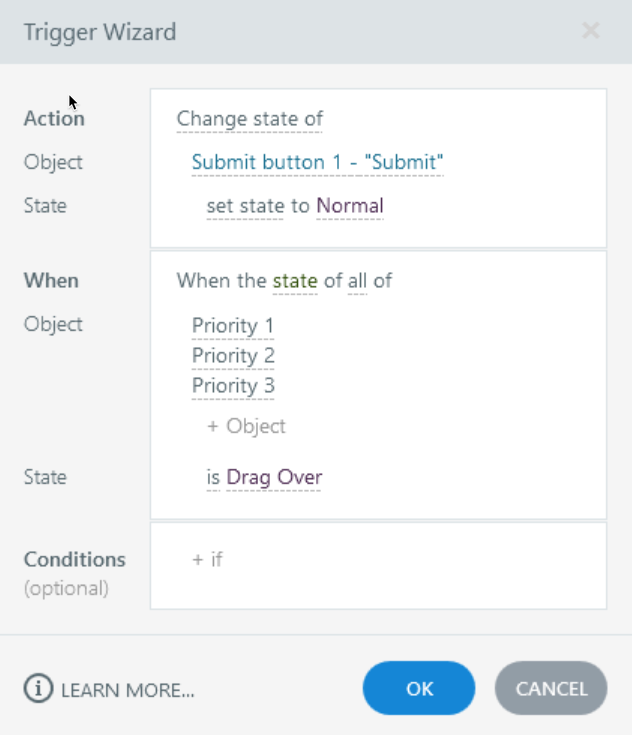Open the 'Change state of' action dropdown
This screenshot has width=632, height=735.
tap(249, 119)
